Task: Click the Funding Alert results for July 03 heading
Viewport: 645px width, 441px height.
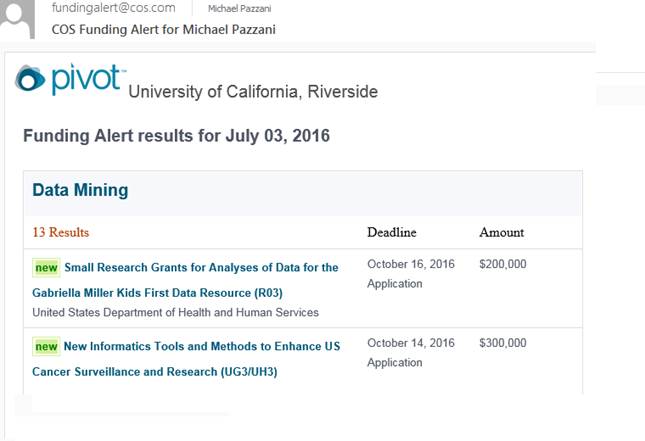Action: pyautogui.click(x=176, y=136)
